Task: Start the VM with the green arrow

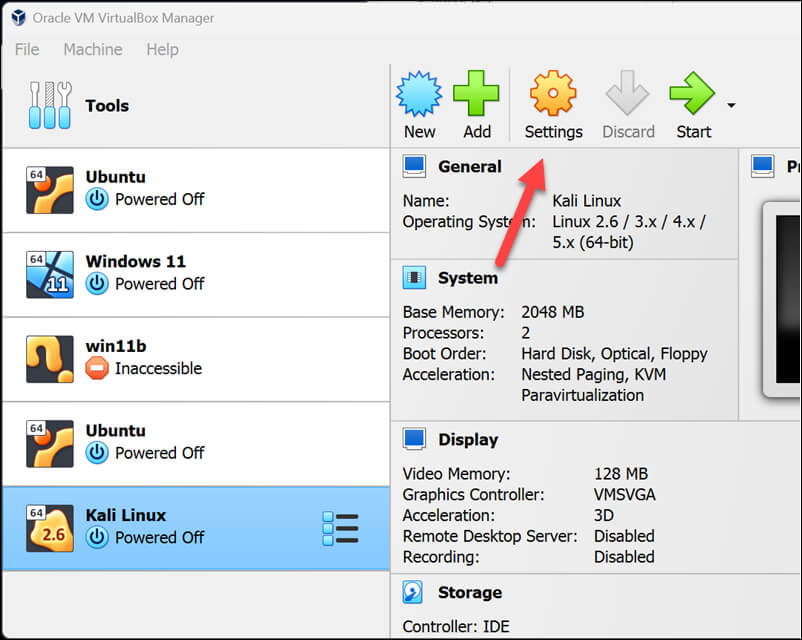Action: pyautogui.click(x=692, y=95)
